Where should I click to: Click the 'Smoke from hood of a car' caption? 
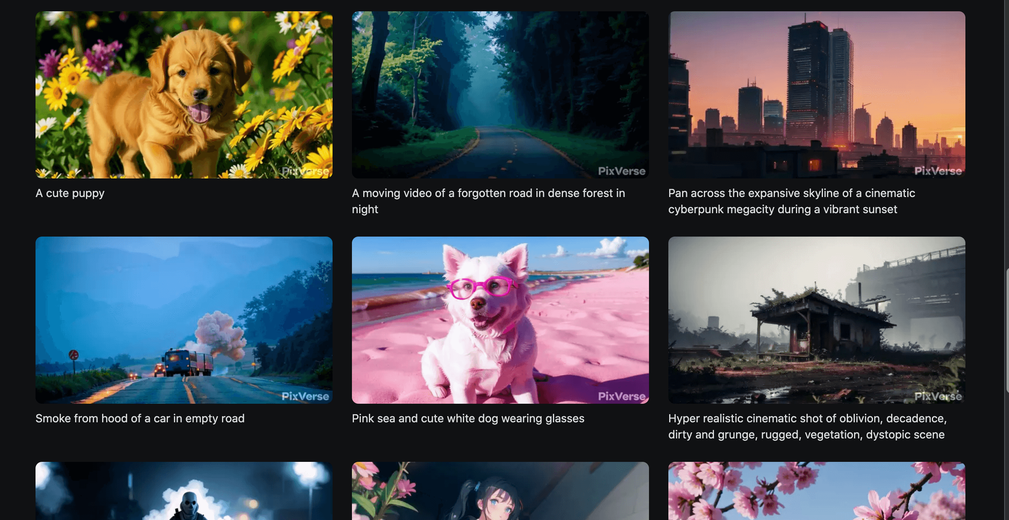pyautogui.click(x=140, y=418)
